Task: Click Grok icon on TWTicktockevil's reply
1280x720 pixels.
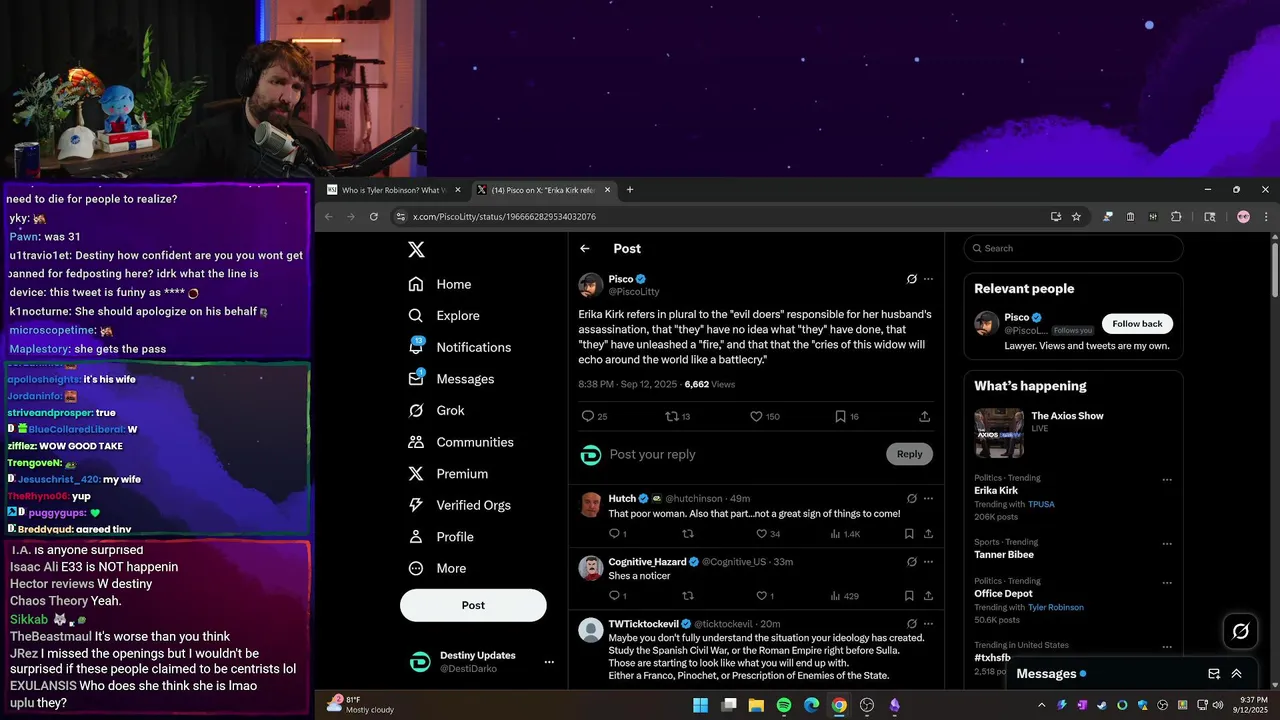Action: pyautogui.click(x=912, y=624)
